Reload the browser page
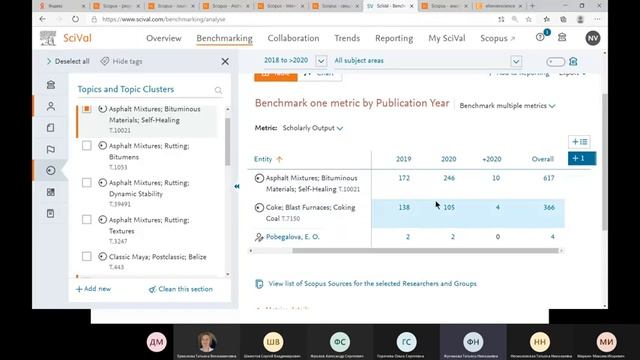This screenshot has width=640, height=360. pyautogui.click(x=76, y=19)
